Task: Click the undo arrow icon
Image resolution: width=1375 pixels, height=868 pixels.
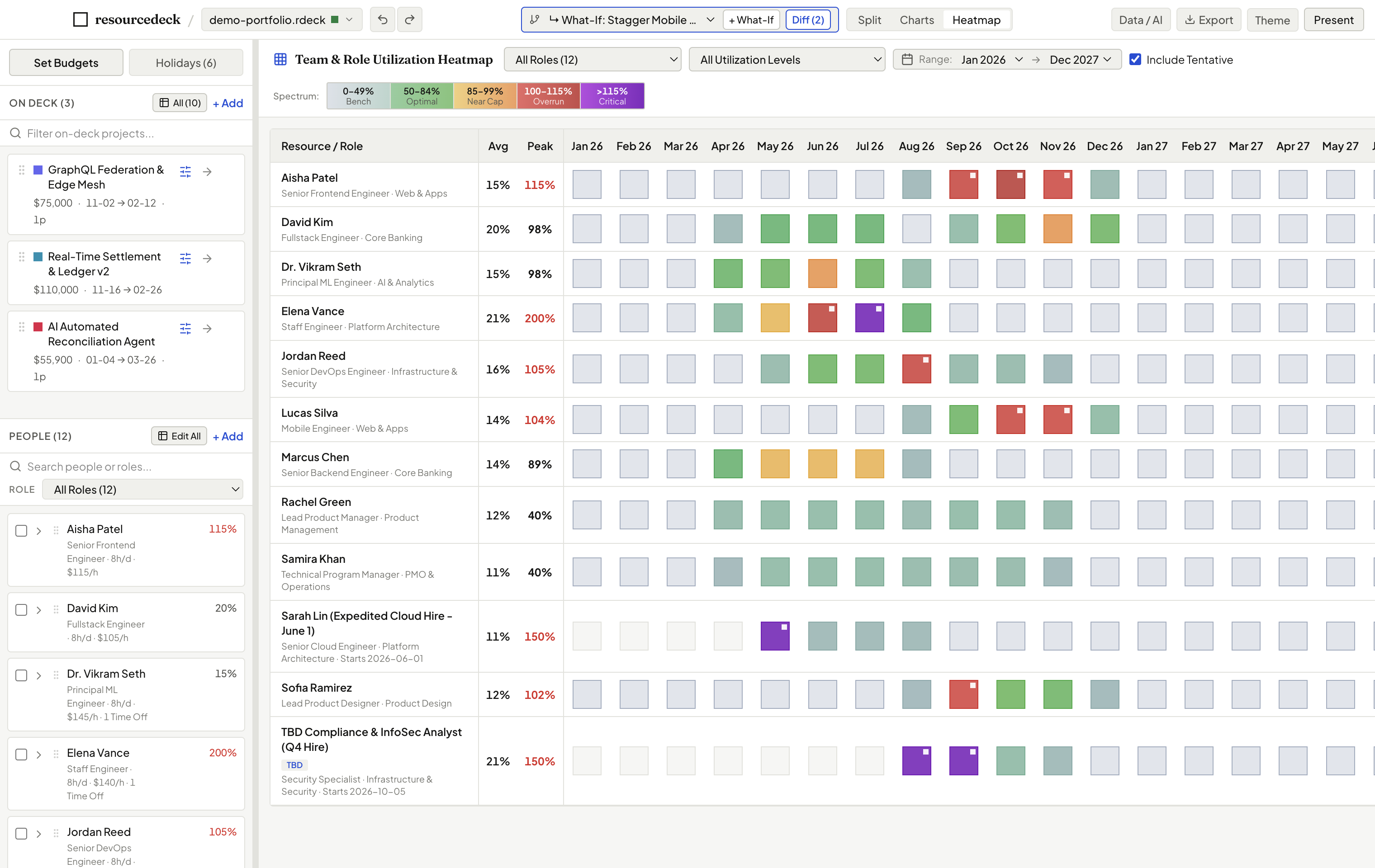Action: pos(383,20)
